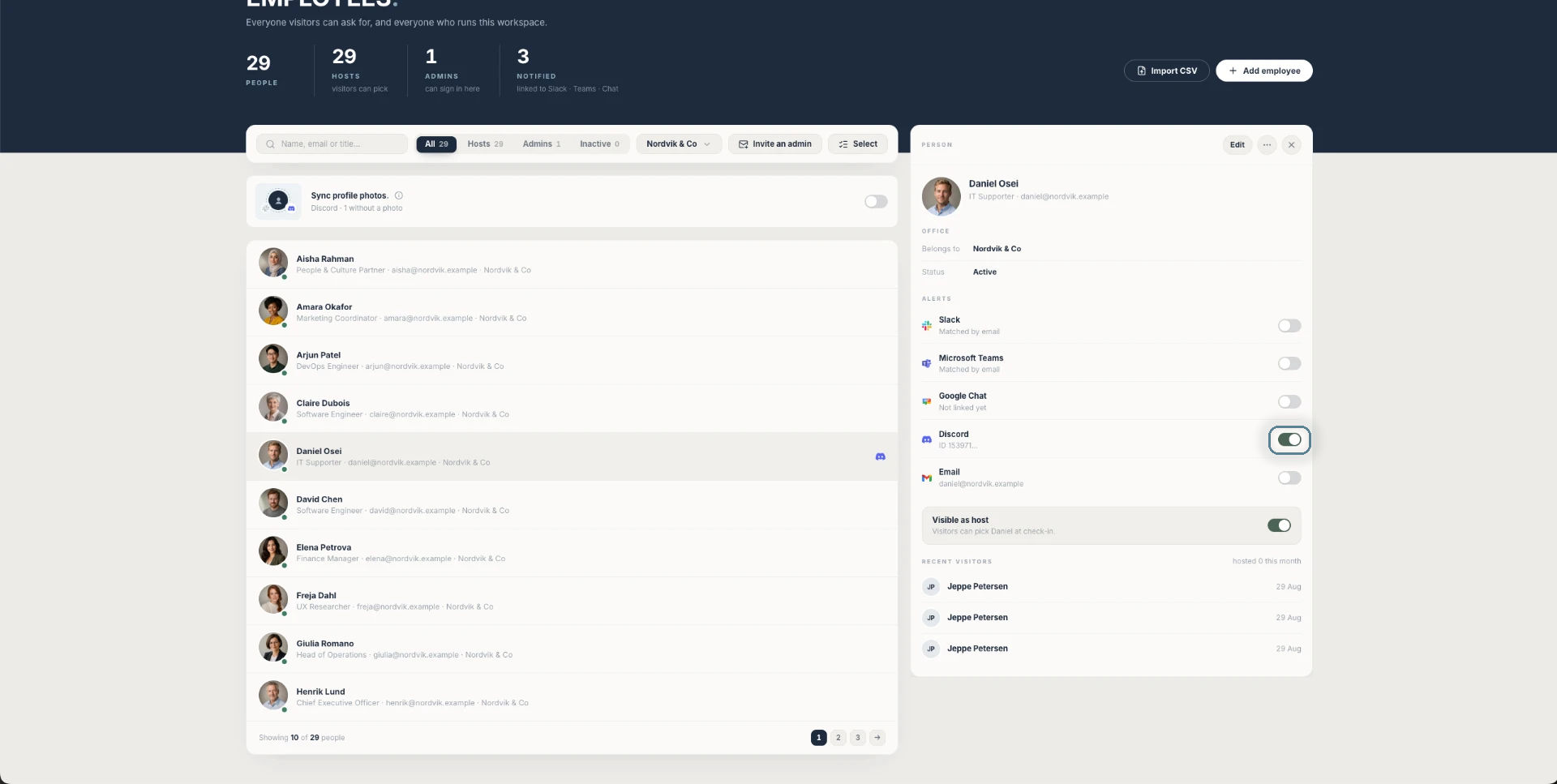Switch to the Hosts 29 filter
The height and width of the screenshot is (784, 1557).
coord(485,144)
